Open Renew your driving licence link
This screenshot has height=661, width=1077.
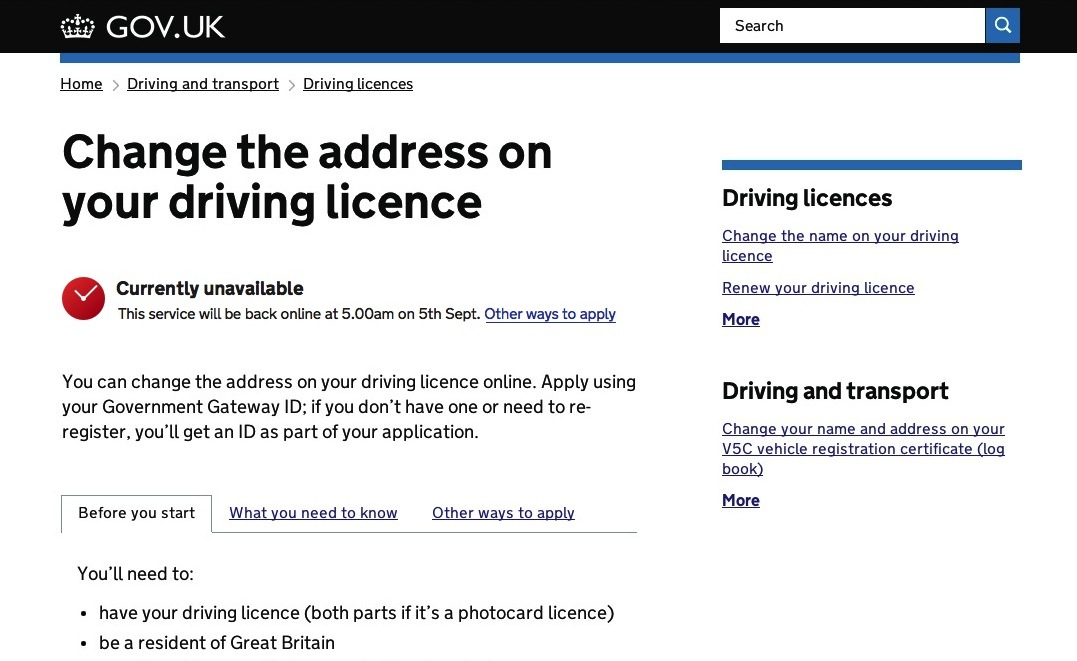(x=818, y=288)
